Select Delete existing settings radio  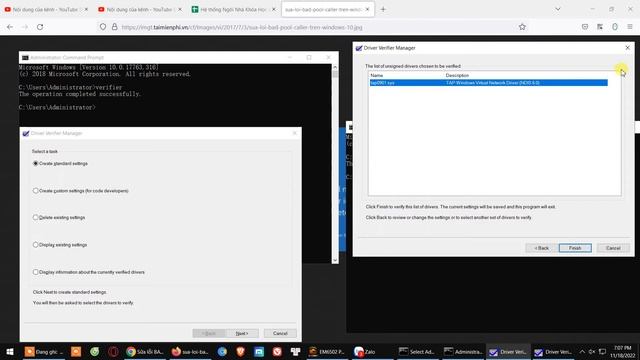tap(36, 218)
